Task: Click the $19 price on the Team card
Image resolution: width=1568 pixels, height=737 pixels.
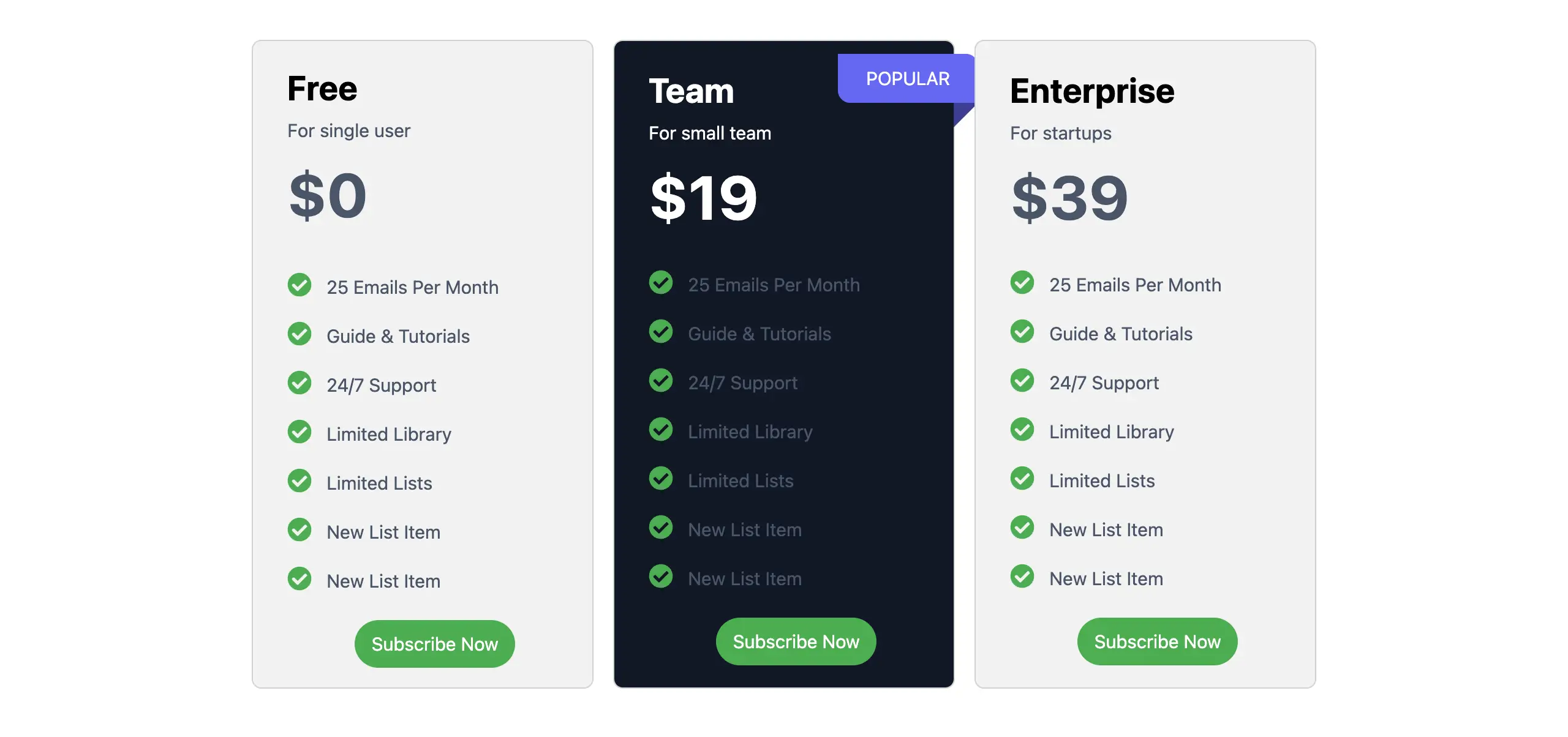Action: [x=703, y=197]
